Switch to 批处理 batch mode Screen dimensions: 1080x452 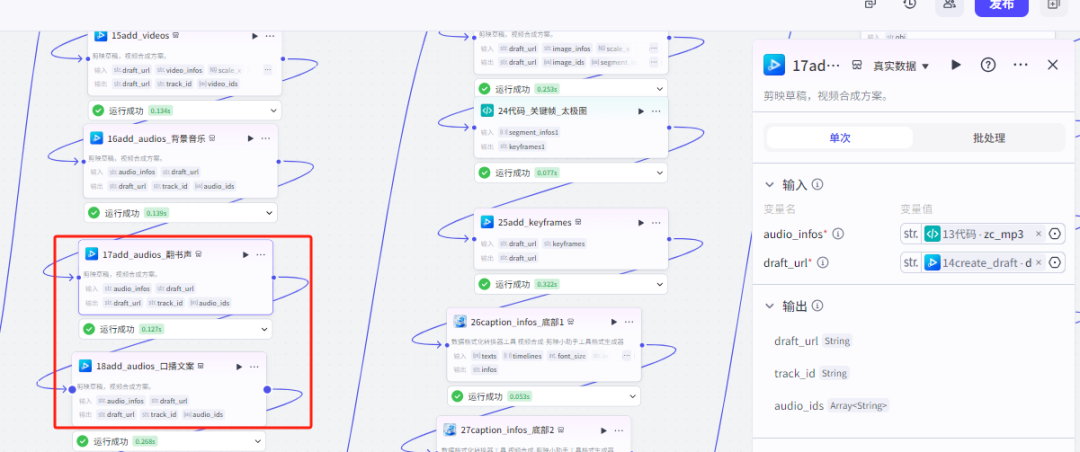988,138
